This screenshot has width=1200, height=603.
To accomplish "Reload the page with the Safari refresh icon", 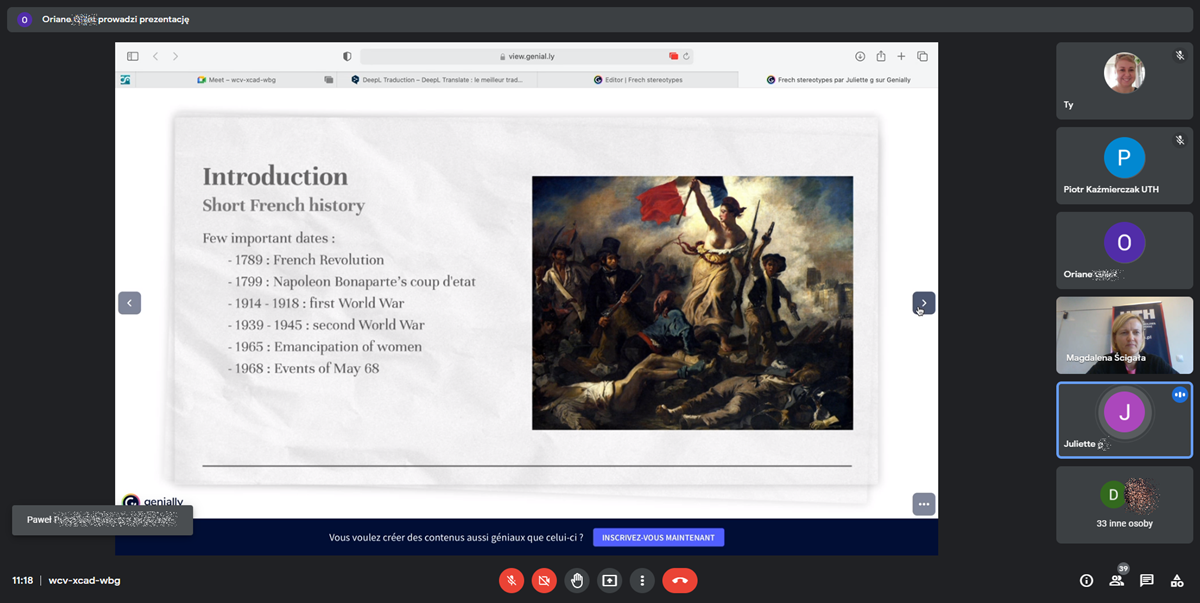I will 687,57.
